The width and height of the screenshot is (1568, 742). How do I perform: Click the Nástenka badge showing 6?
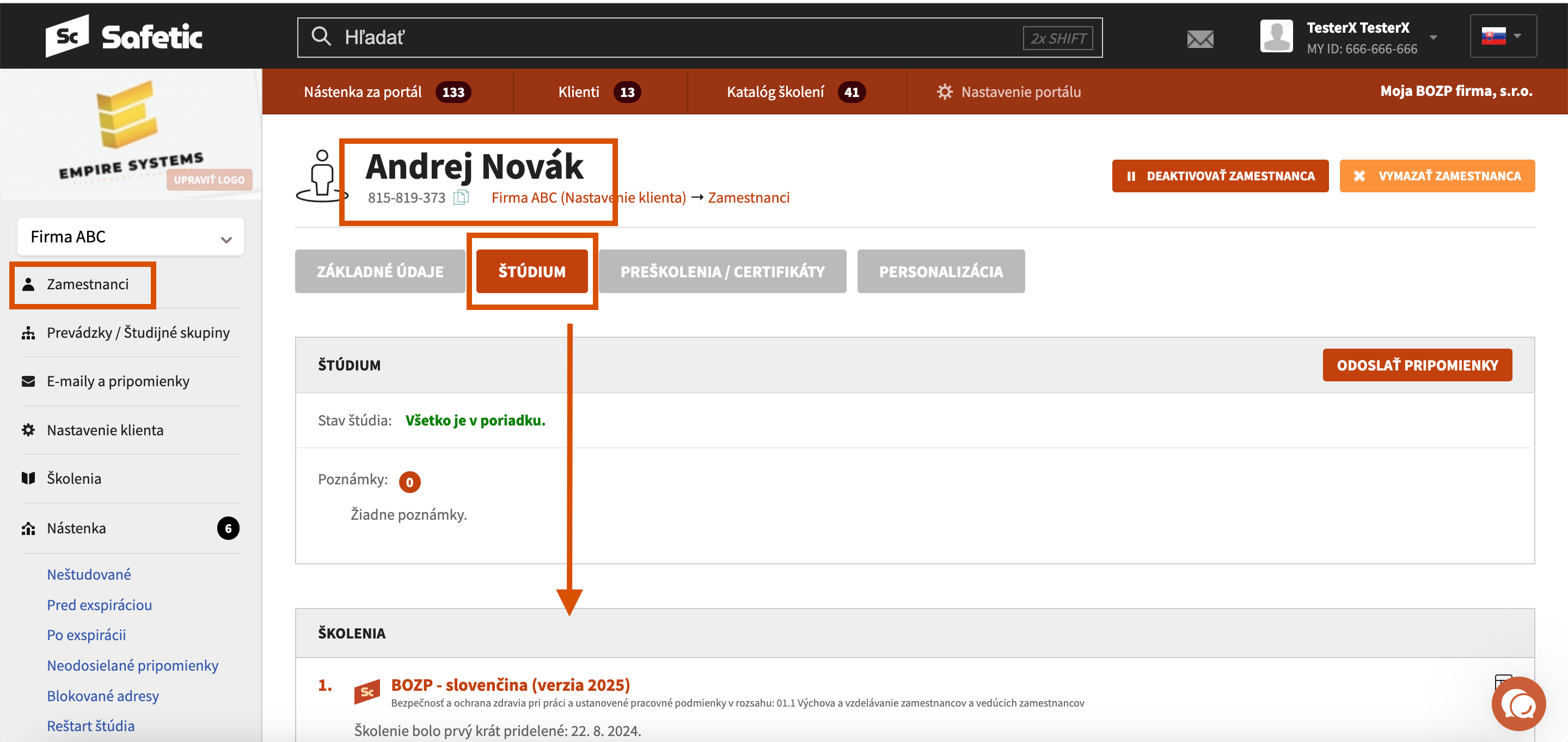pyautogui.click(x=228, y=528)
